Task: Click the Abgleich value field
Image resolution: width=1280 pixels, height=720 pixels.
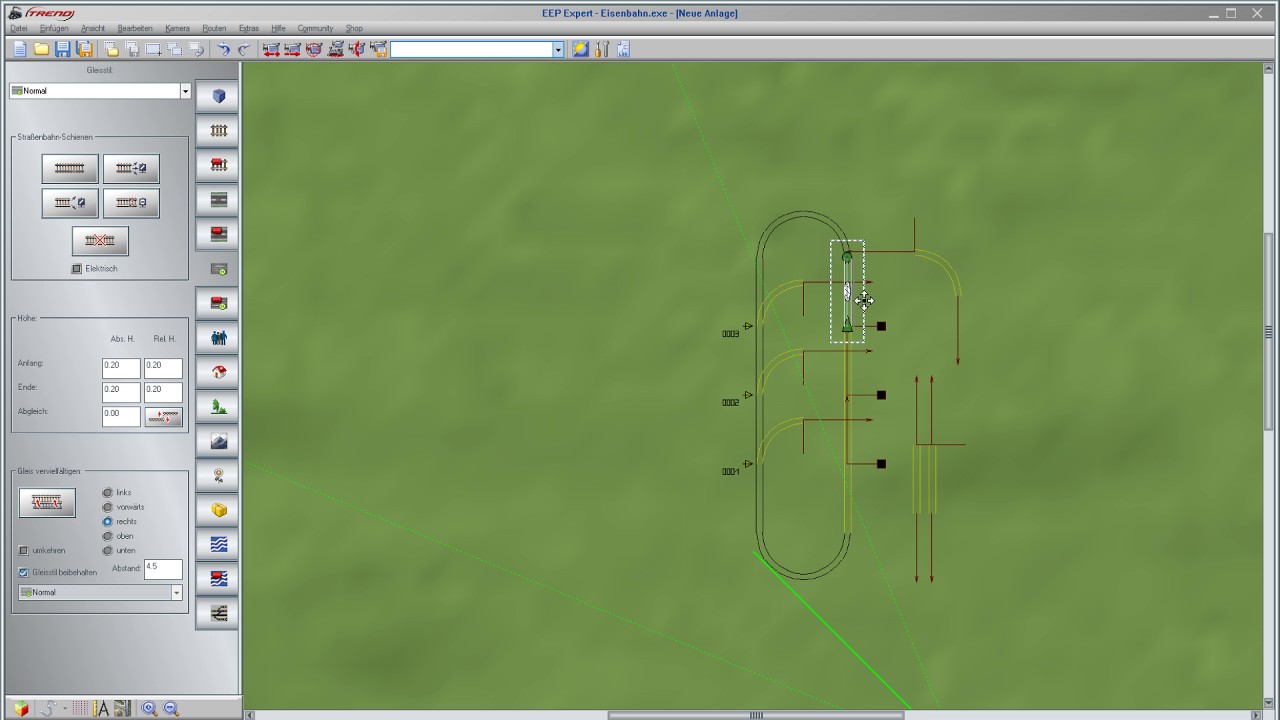Action: pyautogui.click(x=121, y=415)
